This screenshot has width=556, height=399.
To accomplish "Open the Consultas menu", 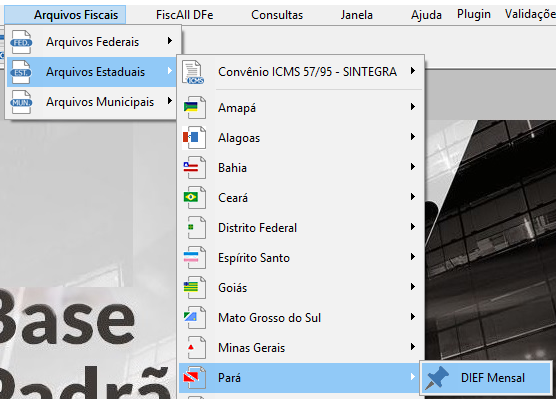I will 277,15.
